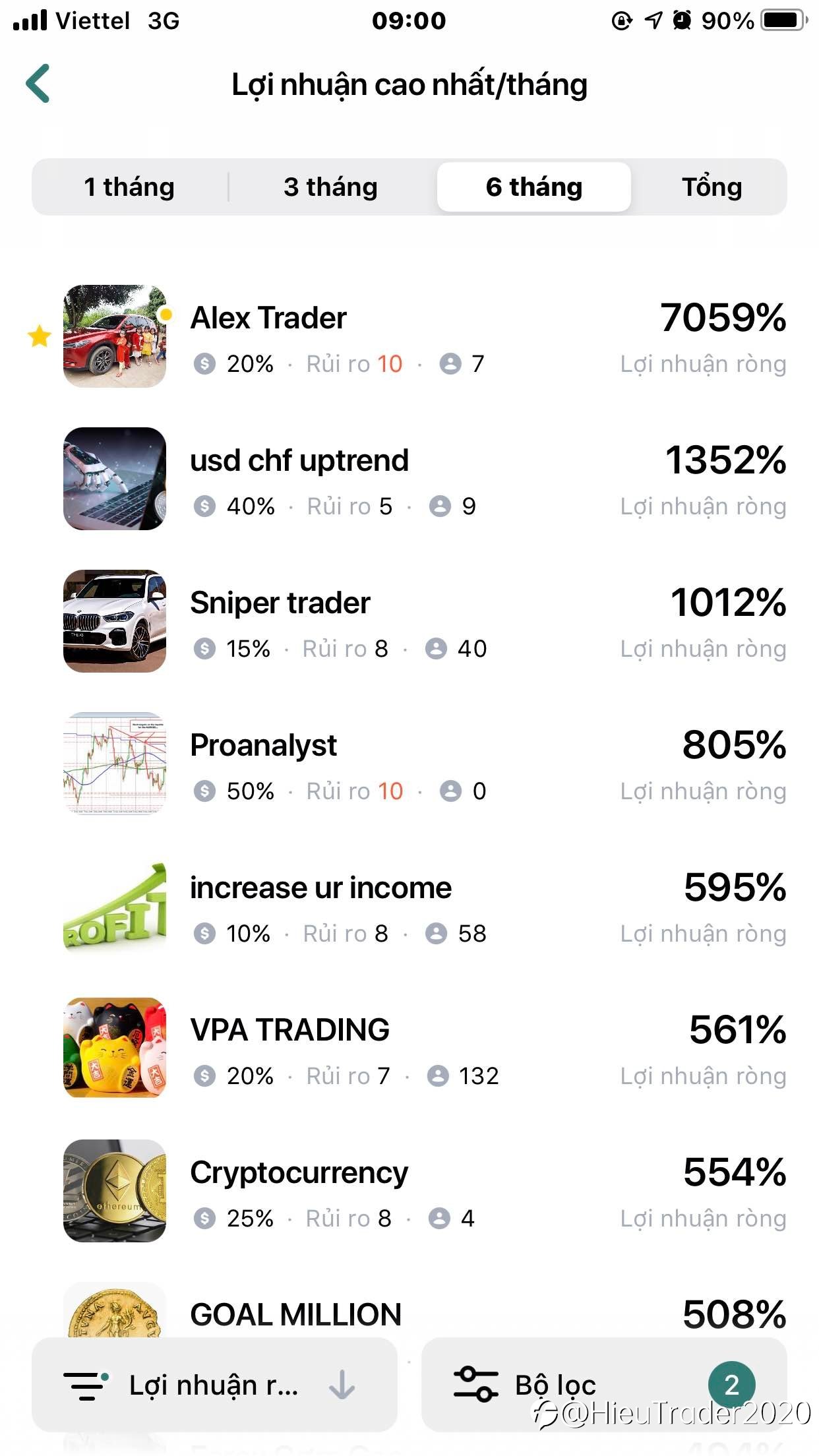Click the green filter count badge
Viewport: 819px width, 1456px height.
coord(731,1385)
